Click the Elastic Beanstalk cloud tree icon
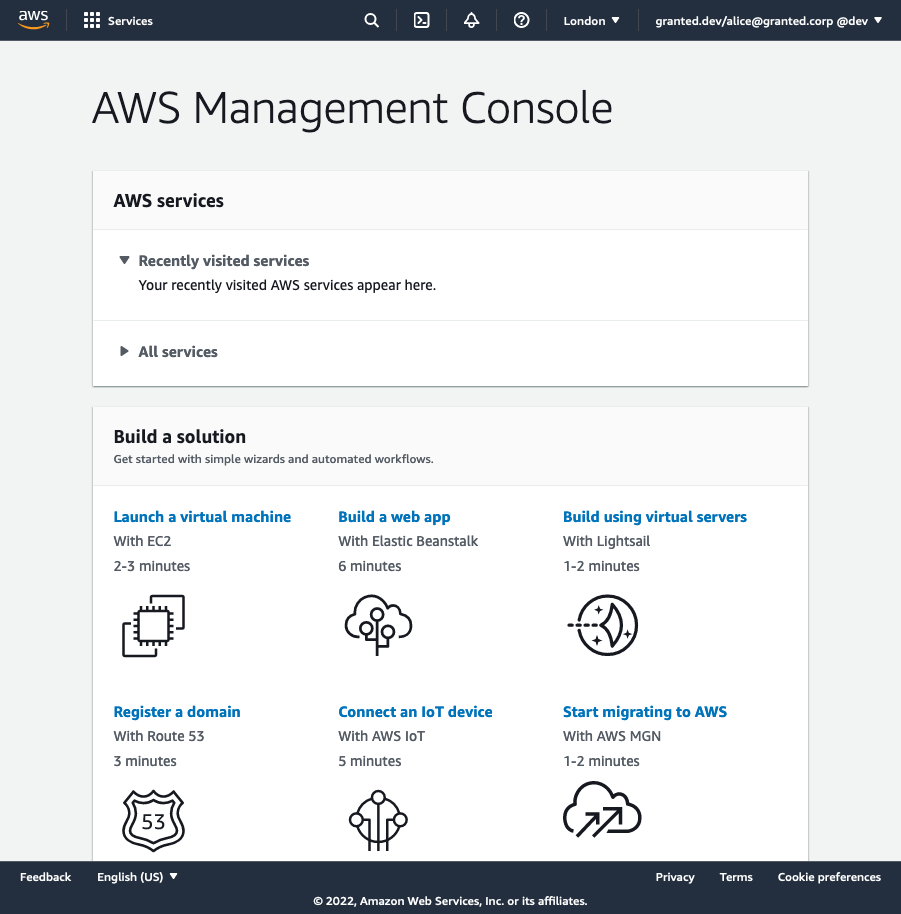The image size is (901, 914). click(378, 625)
